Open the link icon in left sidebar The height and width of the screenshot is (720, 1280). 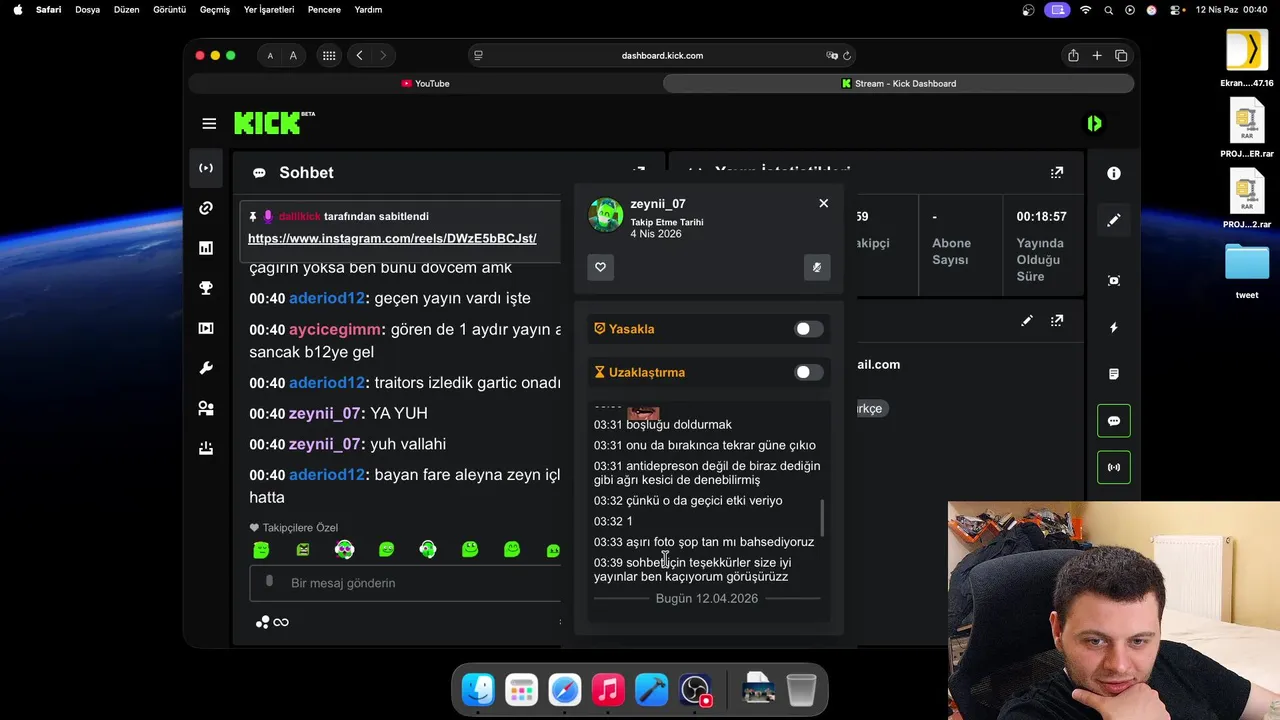tap(206, 208)
